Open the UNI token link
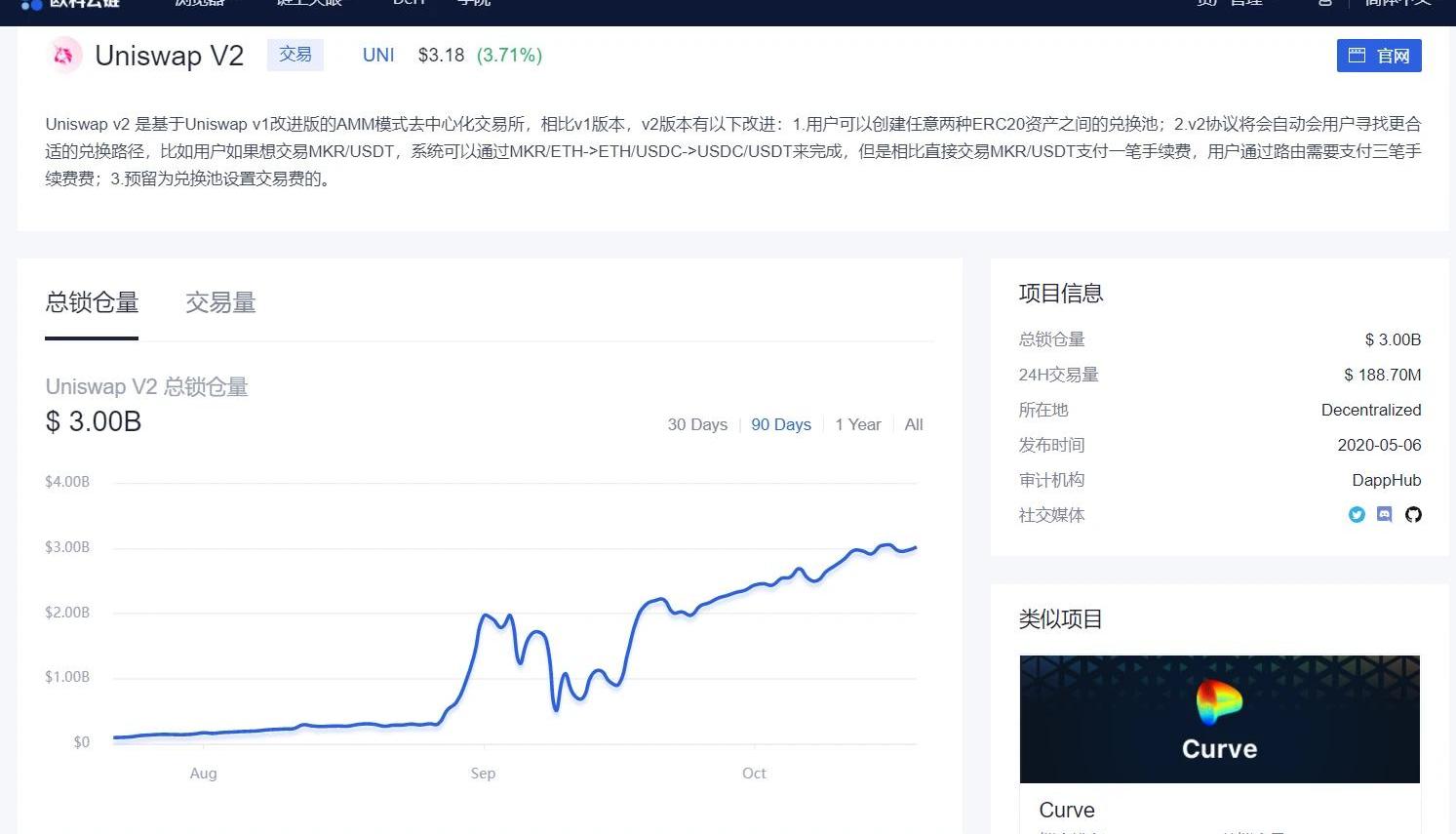This screenshot has height=834, width=1456. point(378,56)
